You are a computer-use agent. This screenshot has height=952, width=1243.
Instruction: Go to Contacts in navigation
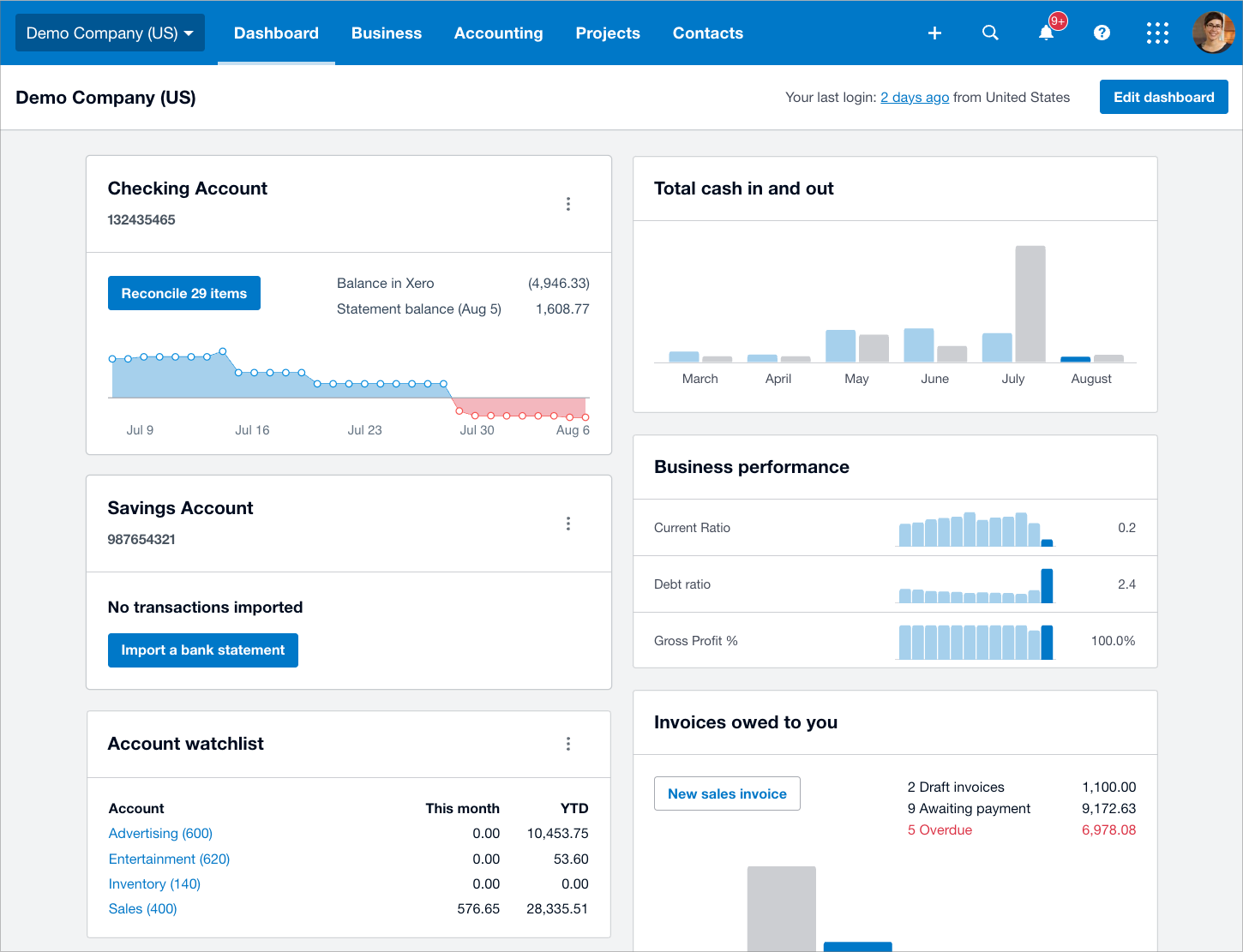coord(708,33)
